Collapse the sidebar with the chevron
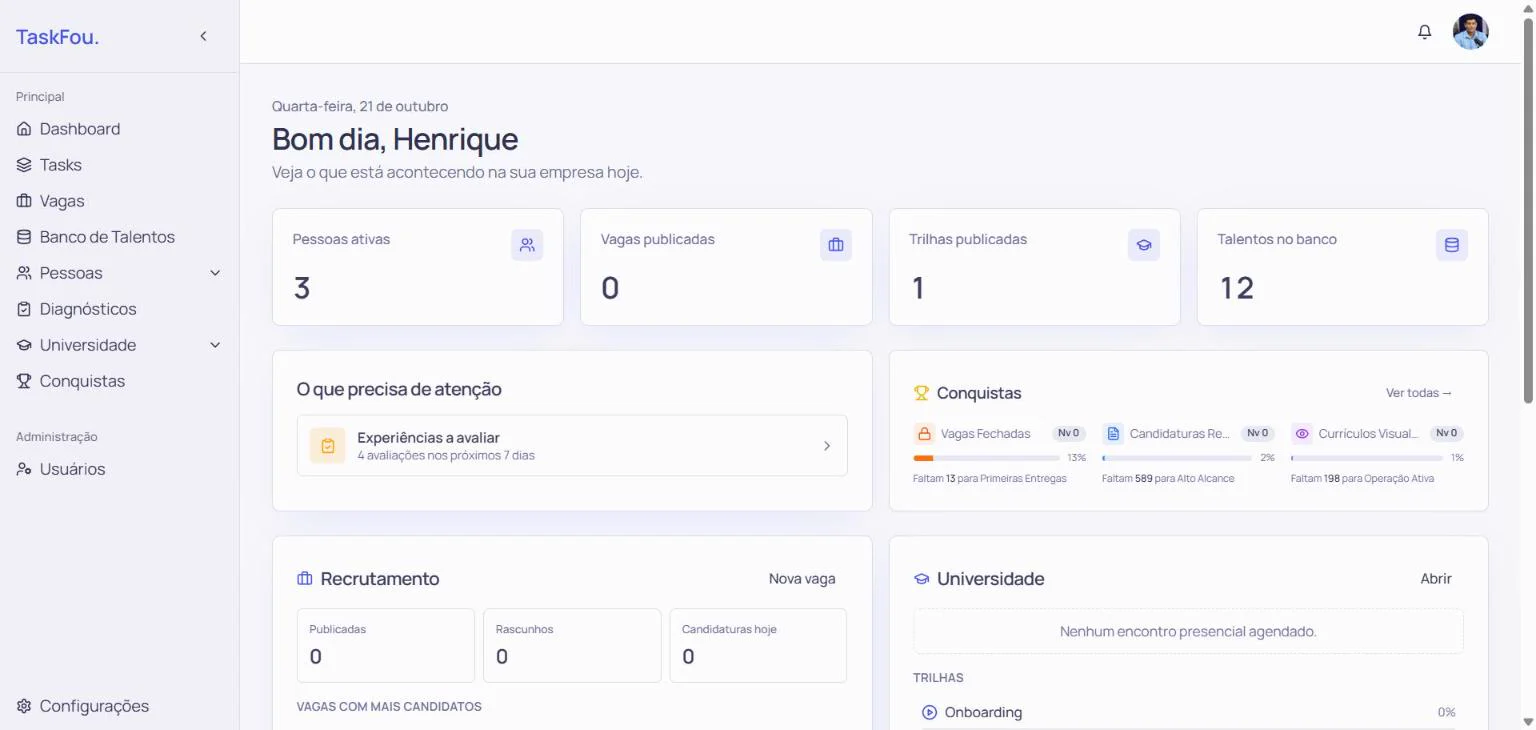 [203, 36]
